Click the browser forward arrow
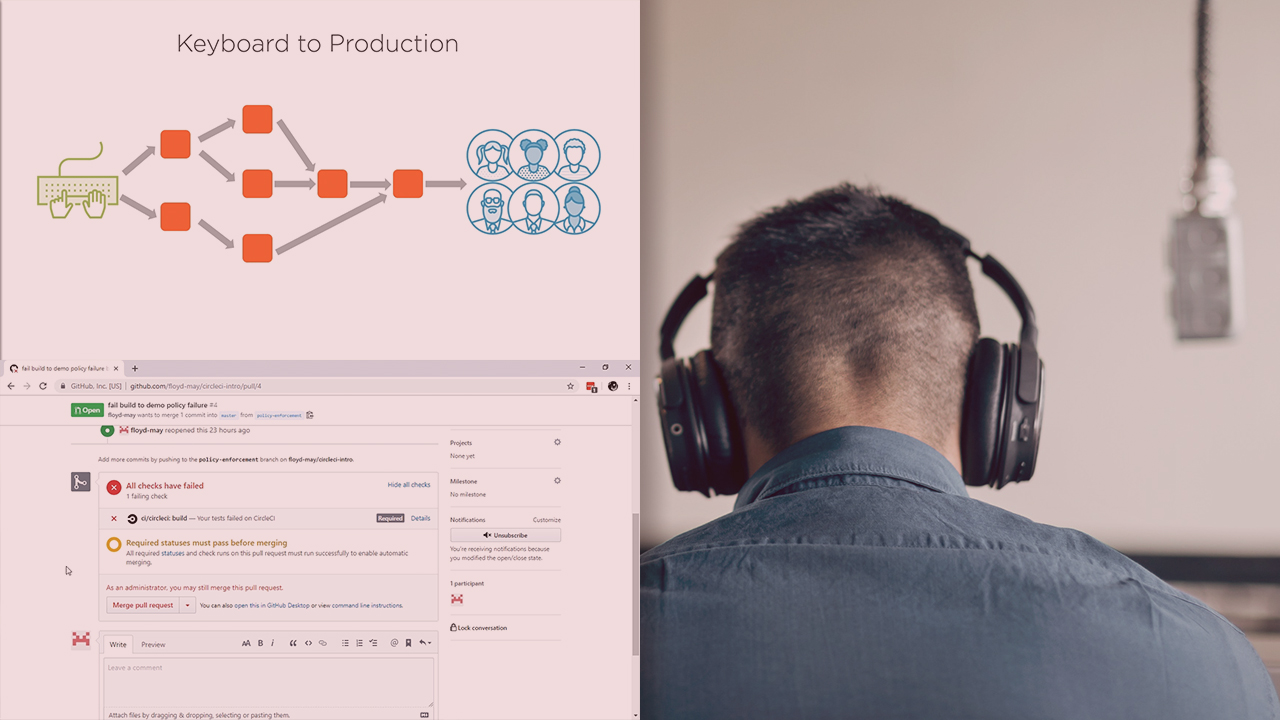This screenshot has height=720, width=1280. coord(26,386)
